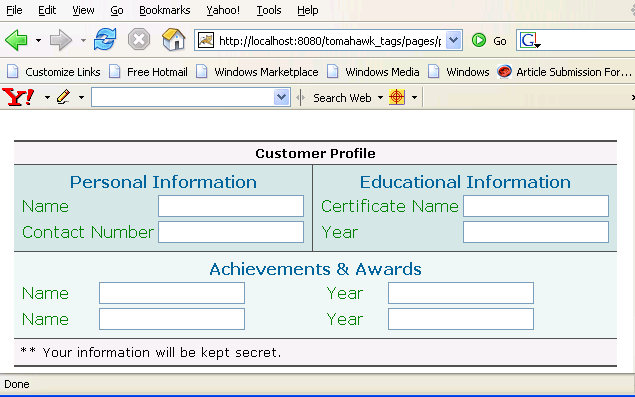Open the Tools menu

268,10
